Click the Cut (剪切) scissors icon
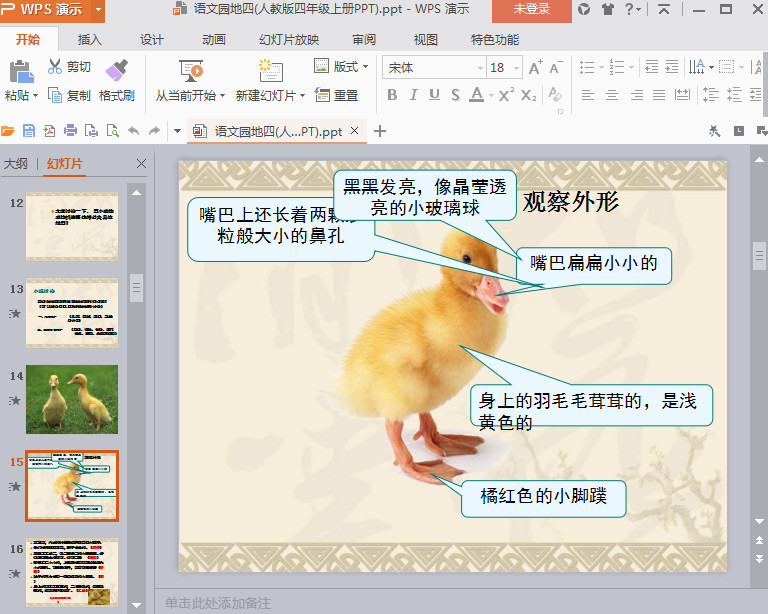Image resolution: width=768 pixels, height=614 pixels. coord(55,67)
